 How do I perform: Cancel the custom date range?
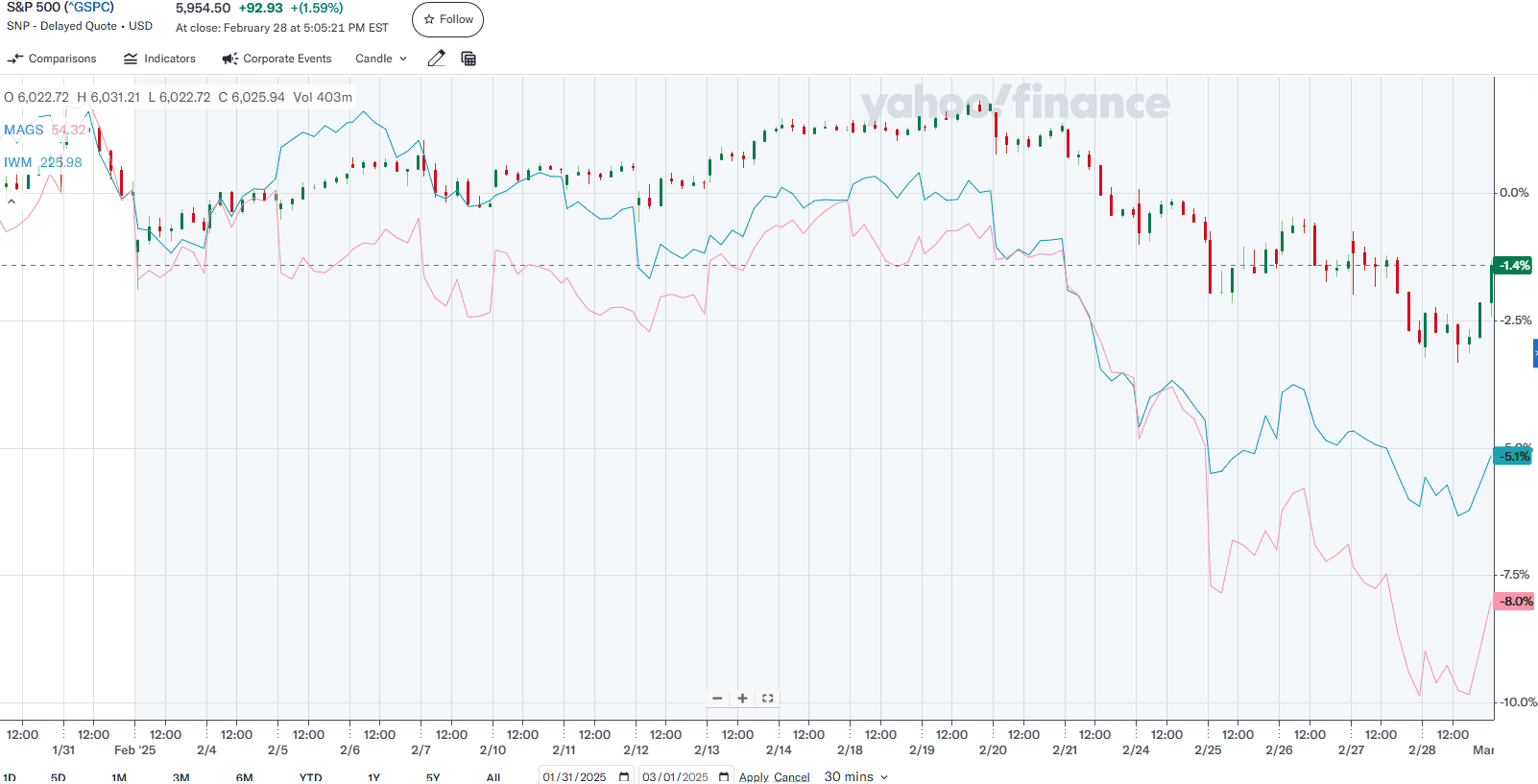(x=792, y=777)
